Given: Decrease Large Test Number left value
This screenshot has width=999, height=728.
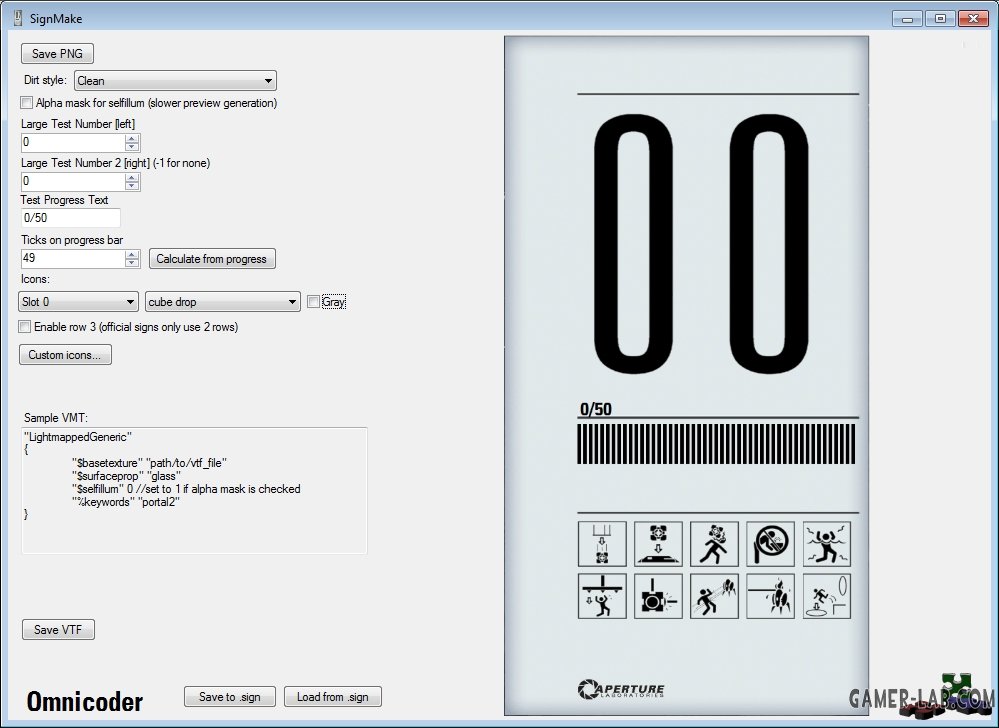Looking at the screenshot, I should tap(132, 147).
